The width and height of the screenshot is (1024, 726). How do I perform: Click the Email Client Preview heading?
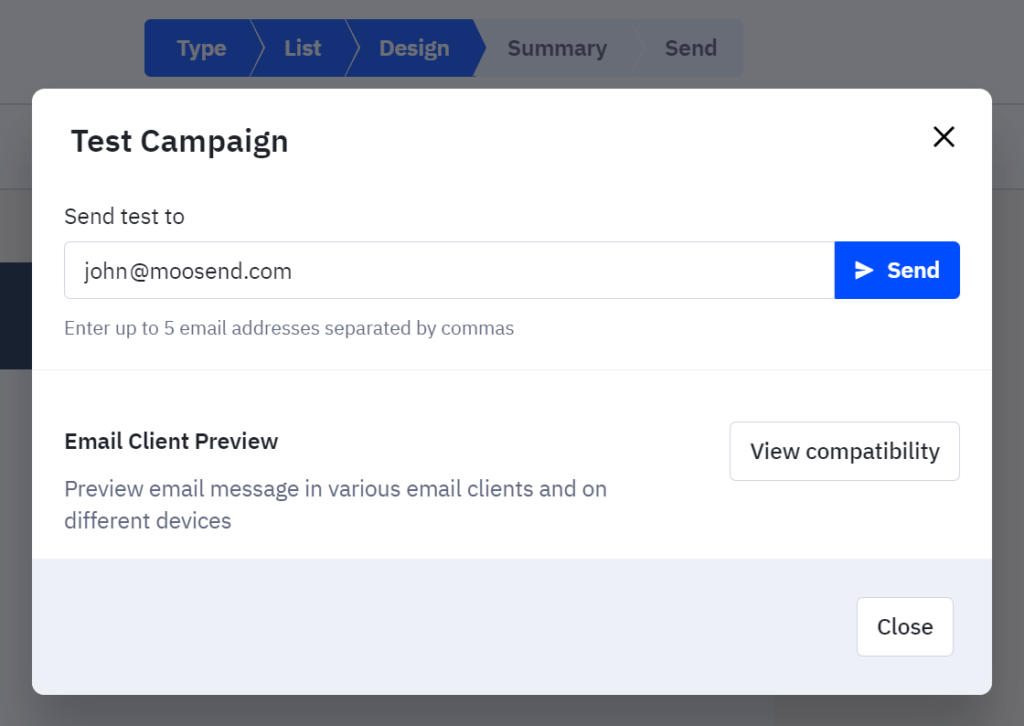click(x=171, y=441)
